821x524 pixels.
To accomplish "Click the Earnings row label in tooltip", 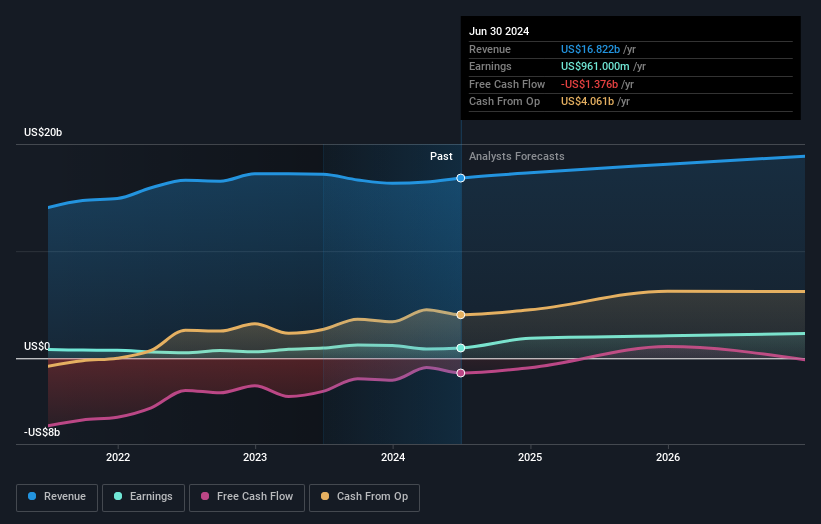I will (490, 66).
